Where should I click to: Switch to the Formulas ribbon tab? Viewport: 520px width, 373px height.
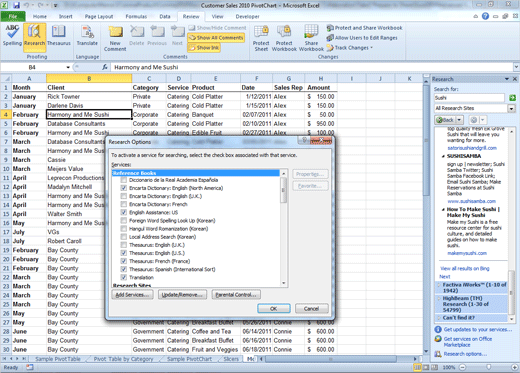(x=136, y=16)
